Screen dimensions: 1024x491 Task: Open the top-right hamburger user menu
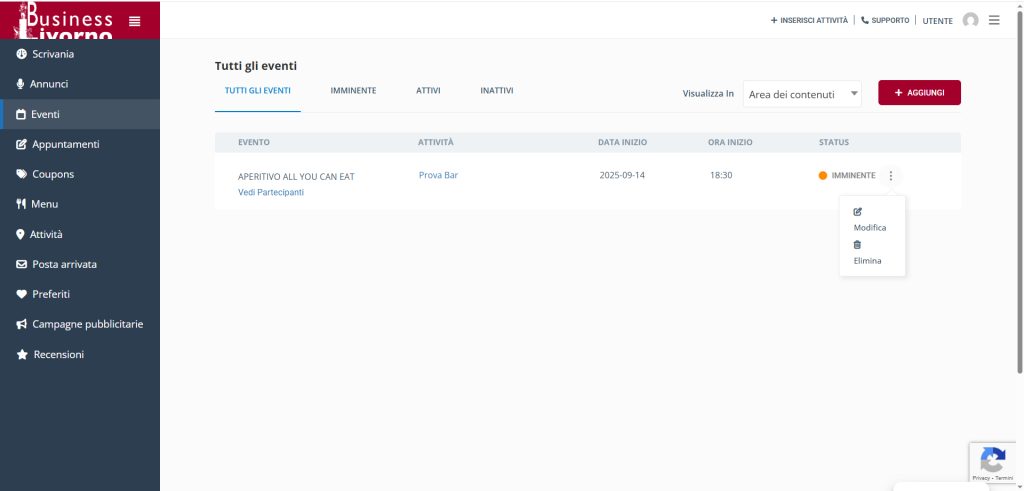994,20
